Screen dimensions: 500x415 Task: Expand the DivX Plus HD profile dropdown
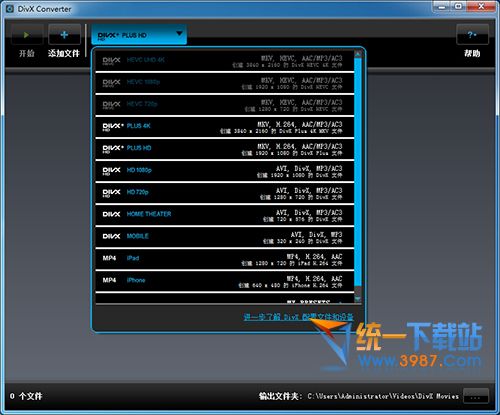(x=139, y=34)
